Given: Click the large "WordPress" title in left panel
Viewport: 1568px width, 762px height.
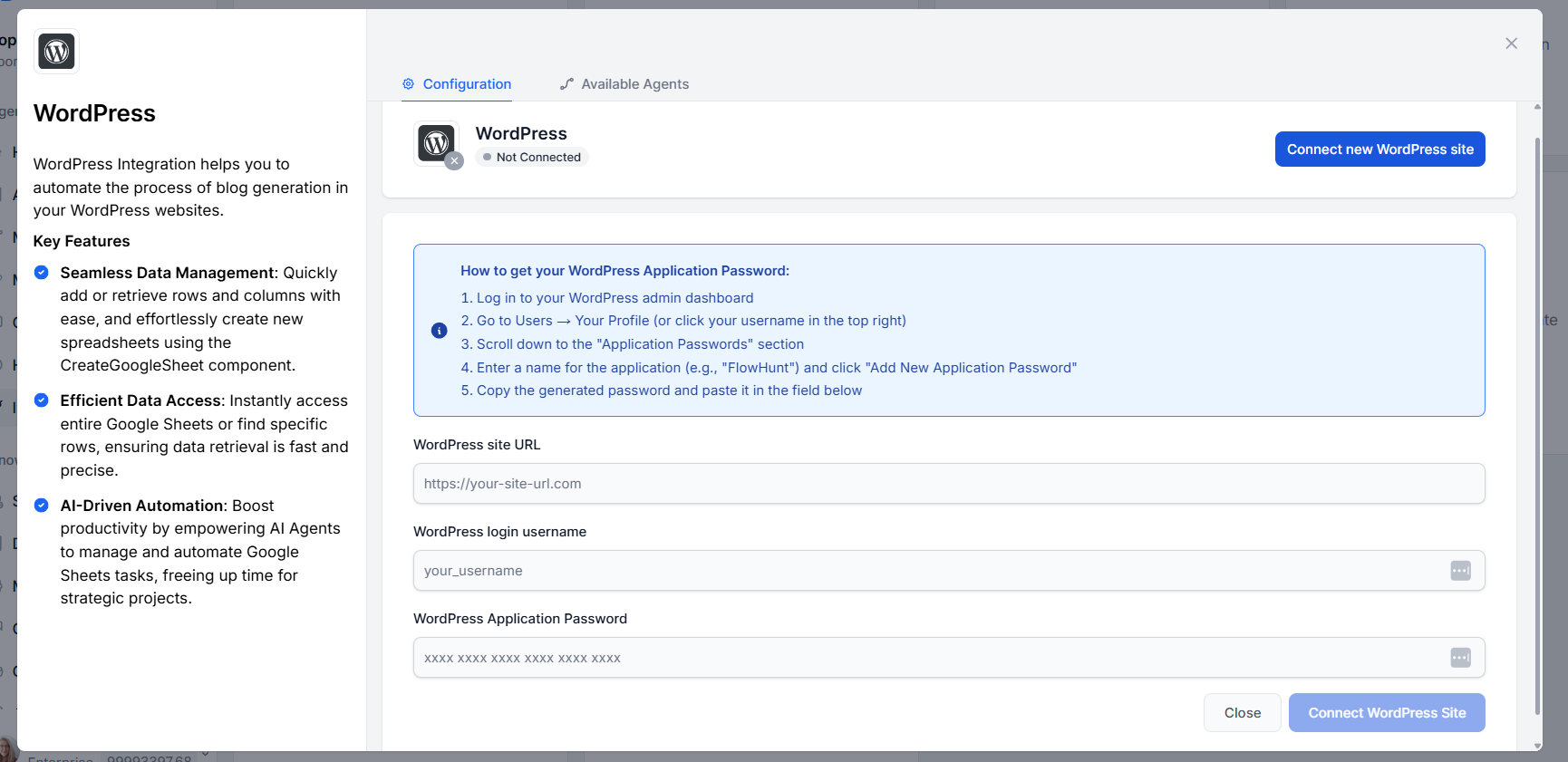Looking at the screenshot, I should (x=94, y=113).
